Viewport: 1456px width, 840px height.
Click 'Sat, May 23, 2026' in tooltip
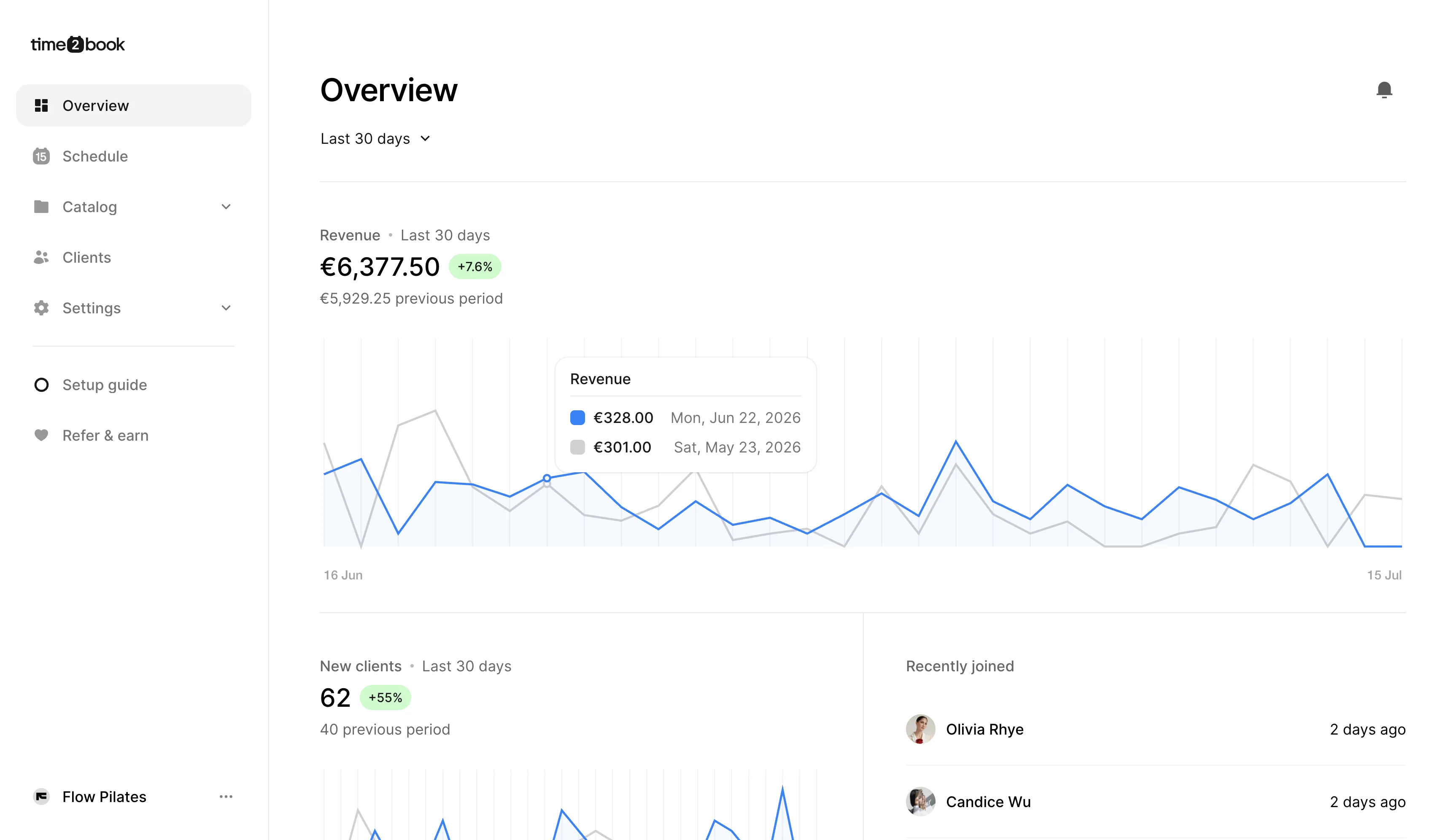point(737,447)
